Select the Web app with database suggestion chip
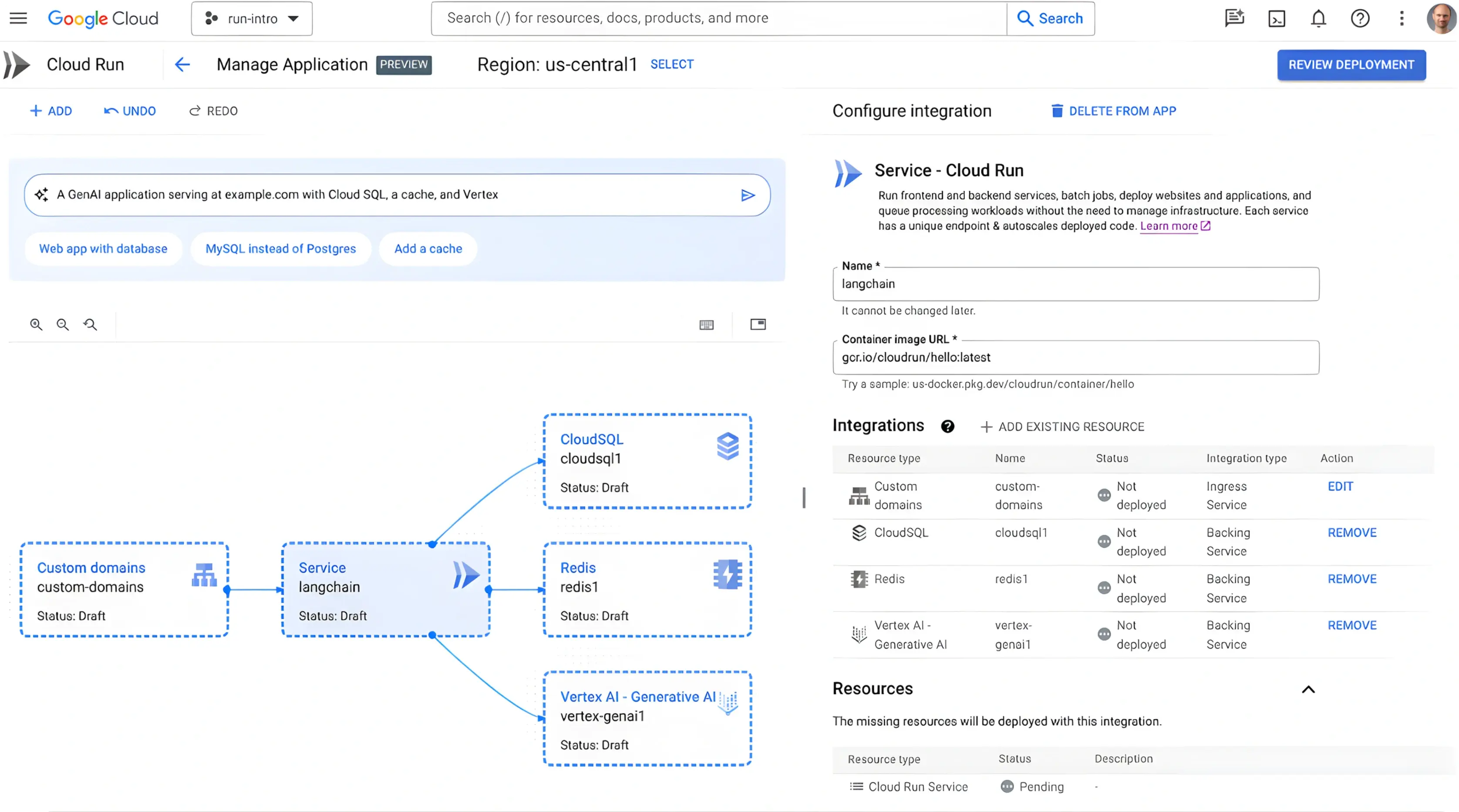The width and height of the screenshot is (1459, 812). [103, 248]
